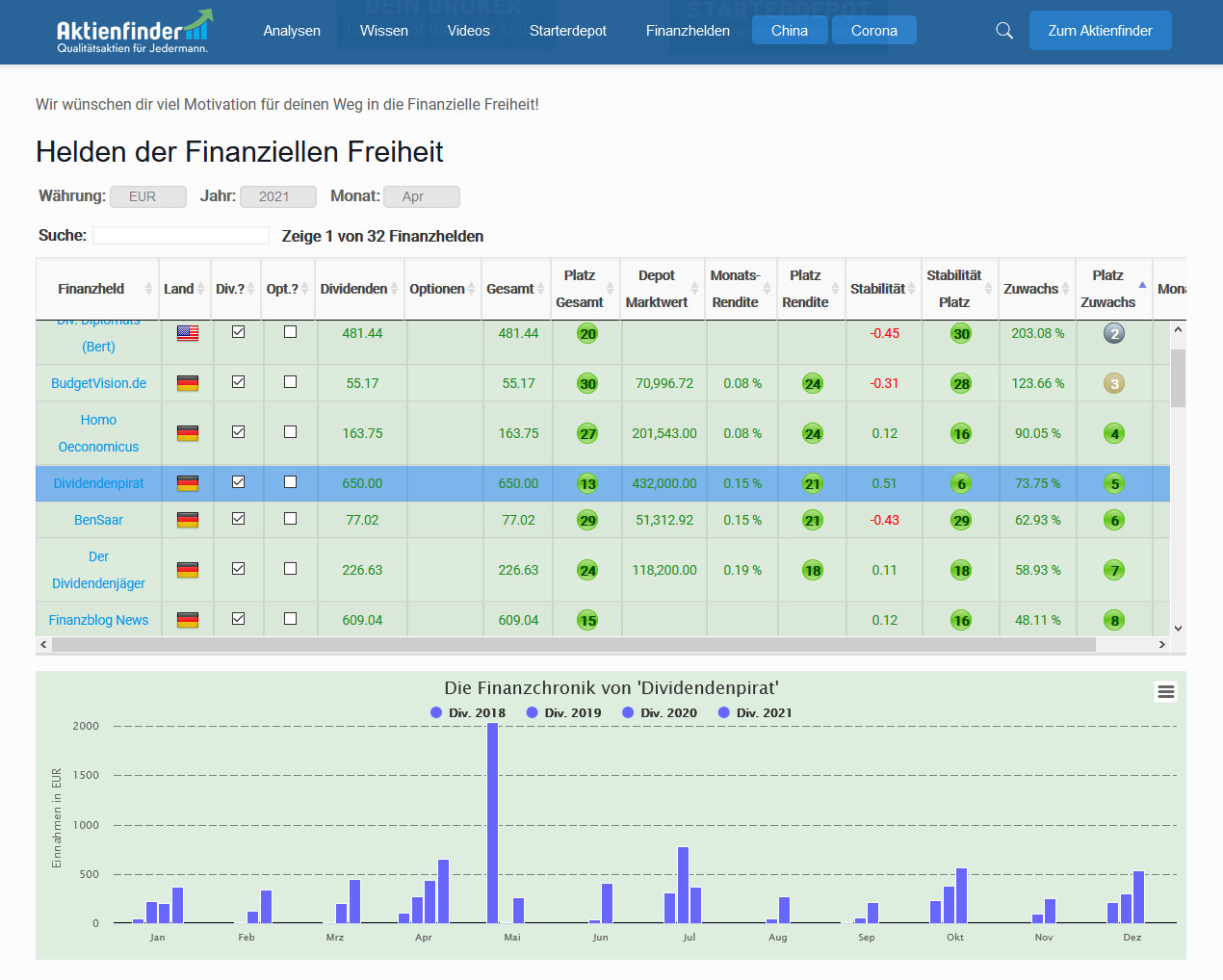Click table vertical scroll down arrow
1223x980 pixels.
click(x=1178, y=628)
